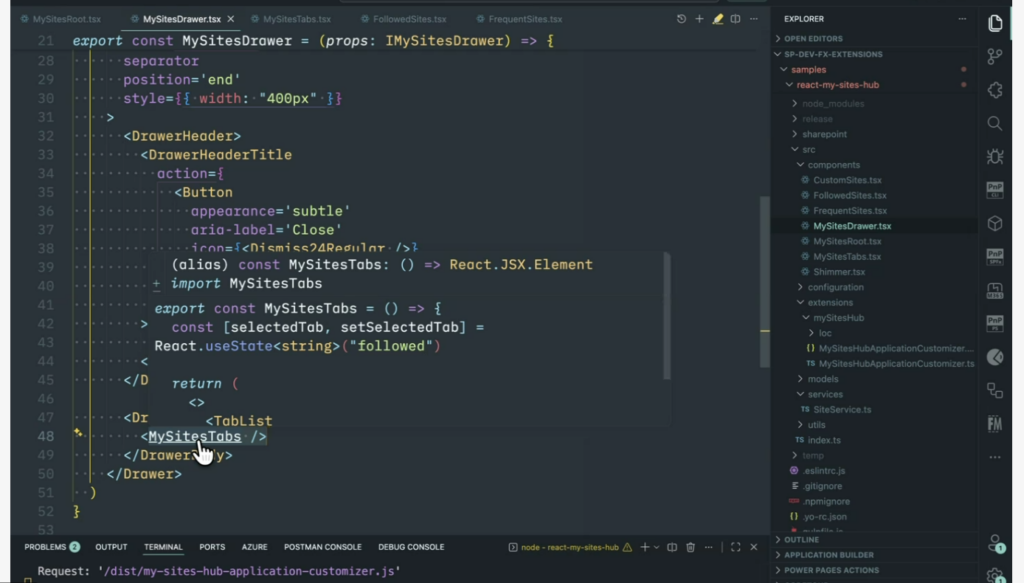The height and width of the screenshot is (583, 1024).
Task: Expand the configuration folder
Action: click(835, 287)
